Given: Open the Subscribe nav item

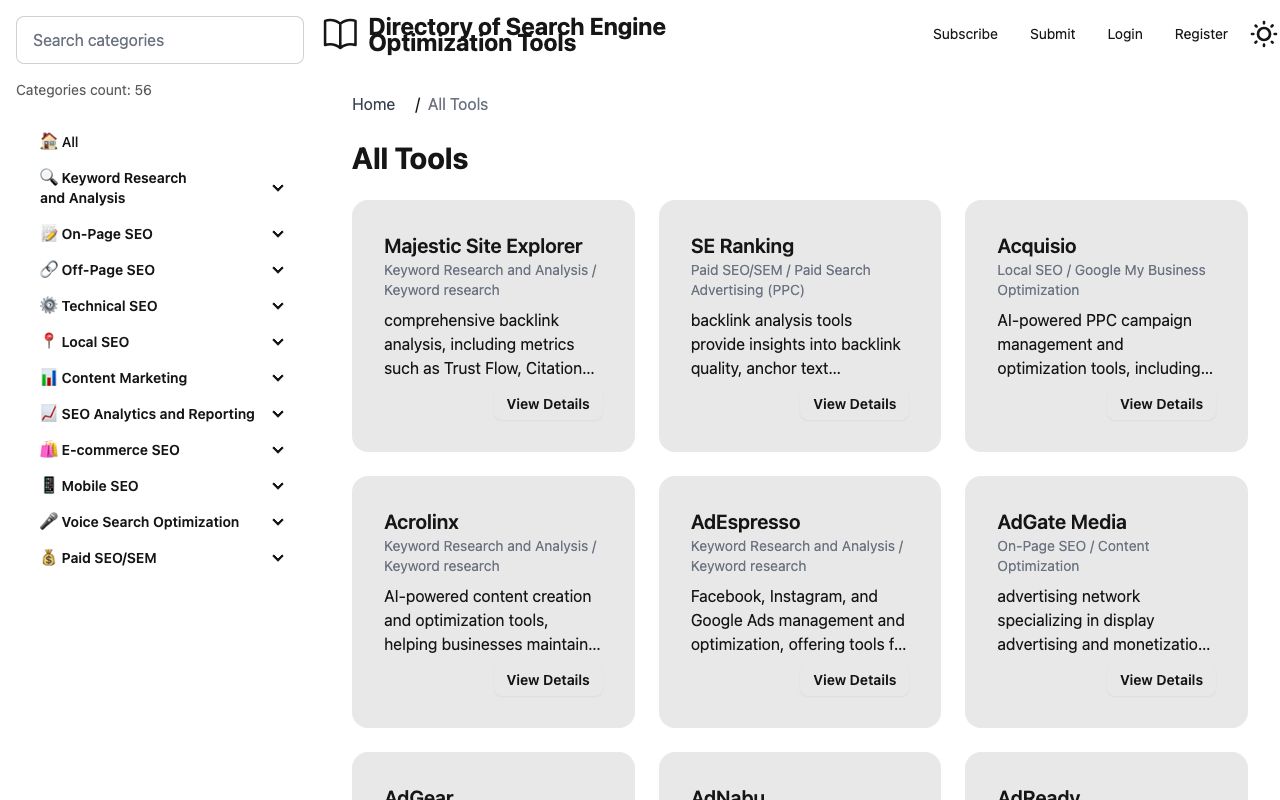Looking at the screenshot, I should click(965, 34).
